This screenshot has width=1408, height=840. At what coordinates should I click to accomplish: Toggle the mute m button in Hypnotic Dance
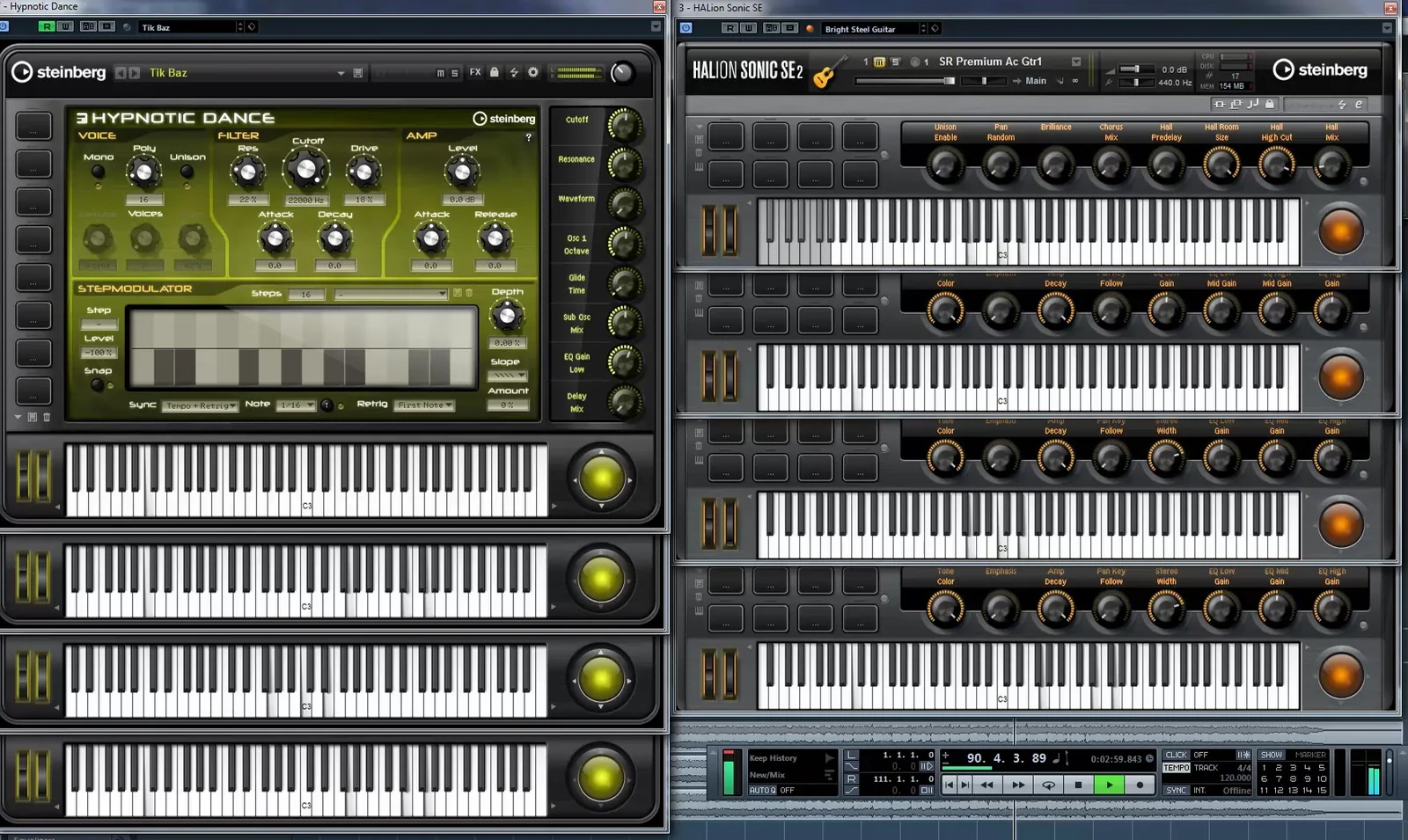click(x=440, y=73)
